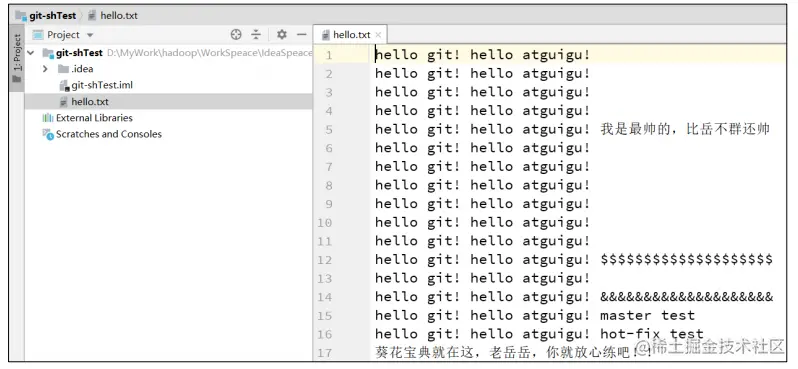Select git-shTest.iml file in tree

(x=102, y=85)
